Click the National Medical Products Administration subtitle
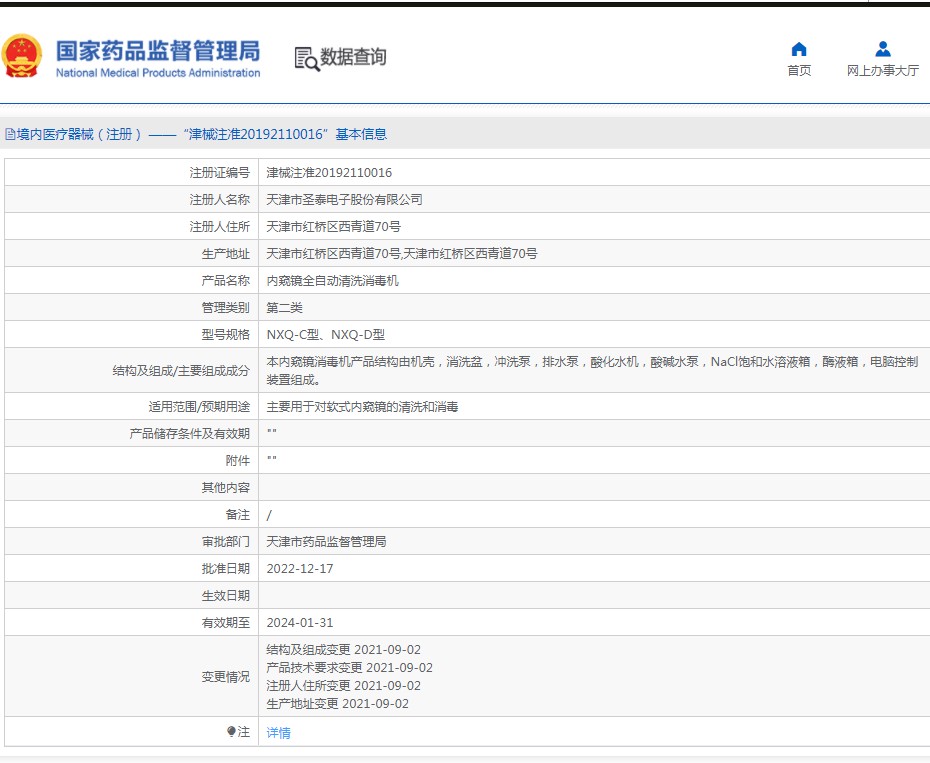The width and height of the screenshot is (930, 763). [x=157, y=73]
